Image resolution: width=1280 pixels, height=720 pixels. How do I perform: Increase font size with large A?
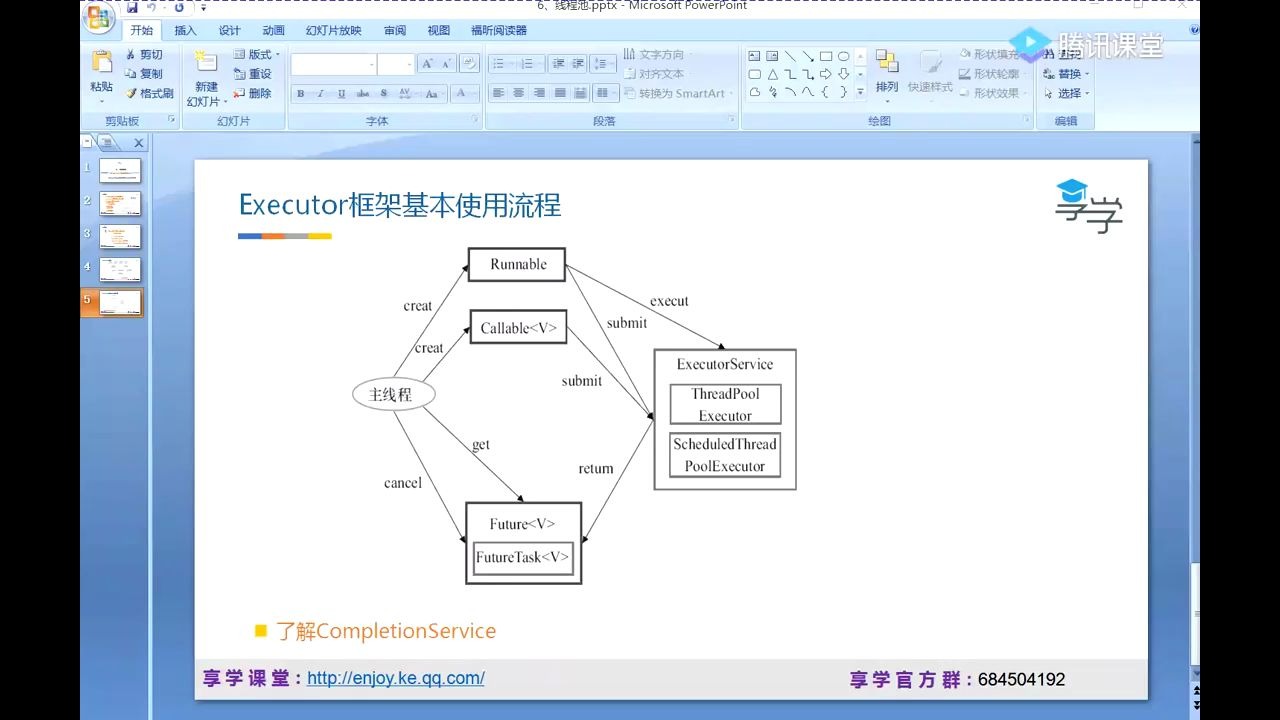(x=427, y=64)
